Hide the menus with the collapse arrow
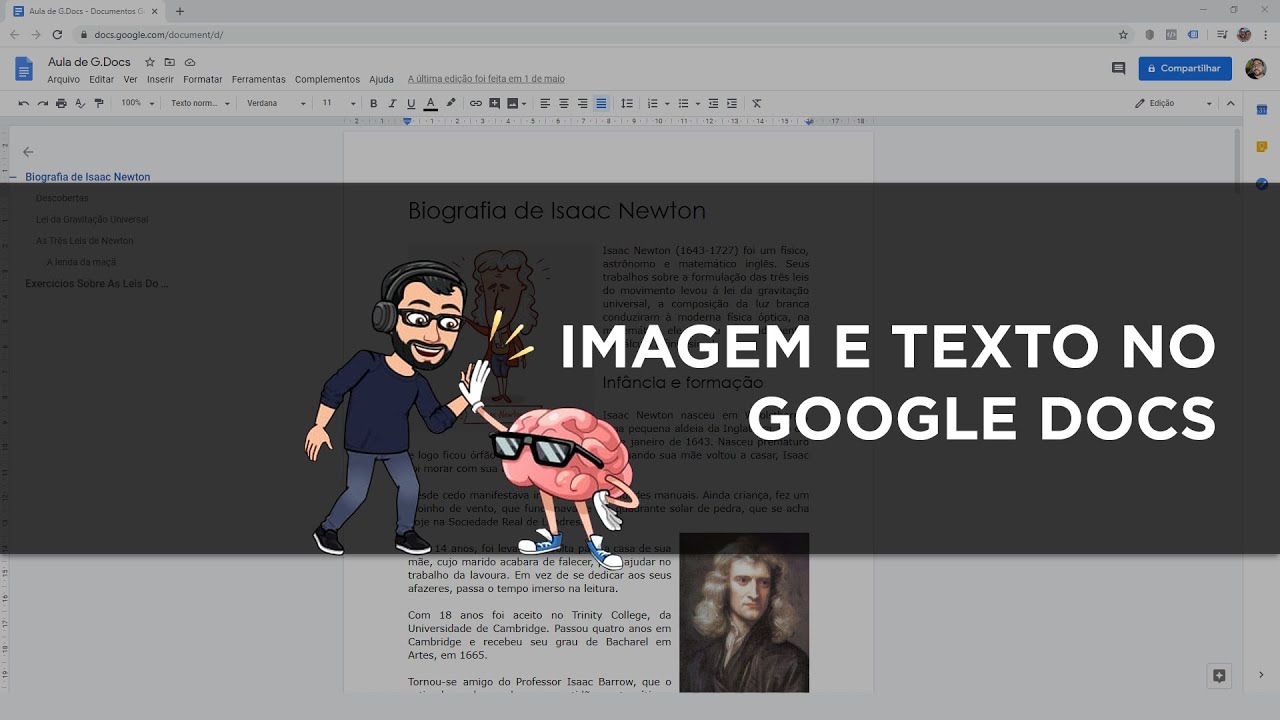This screenshot has height=720, width=1280. point(1231,103)
